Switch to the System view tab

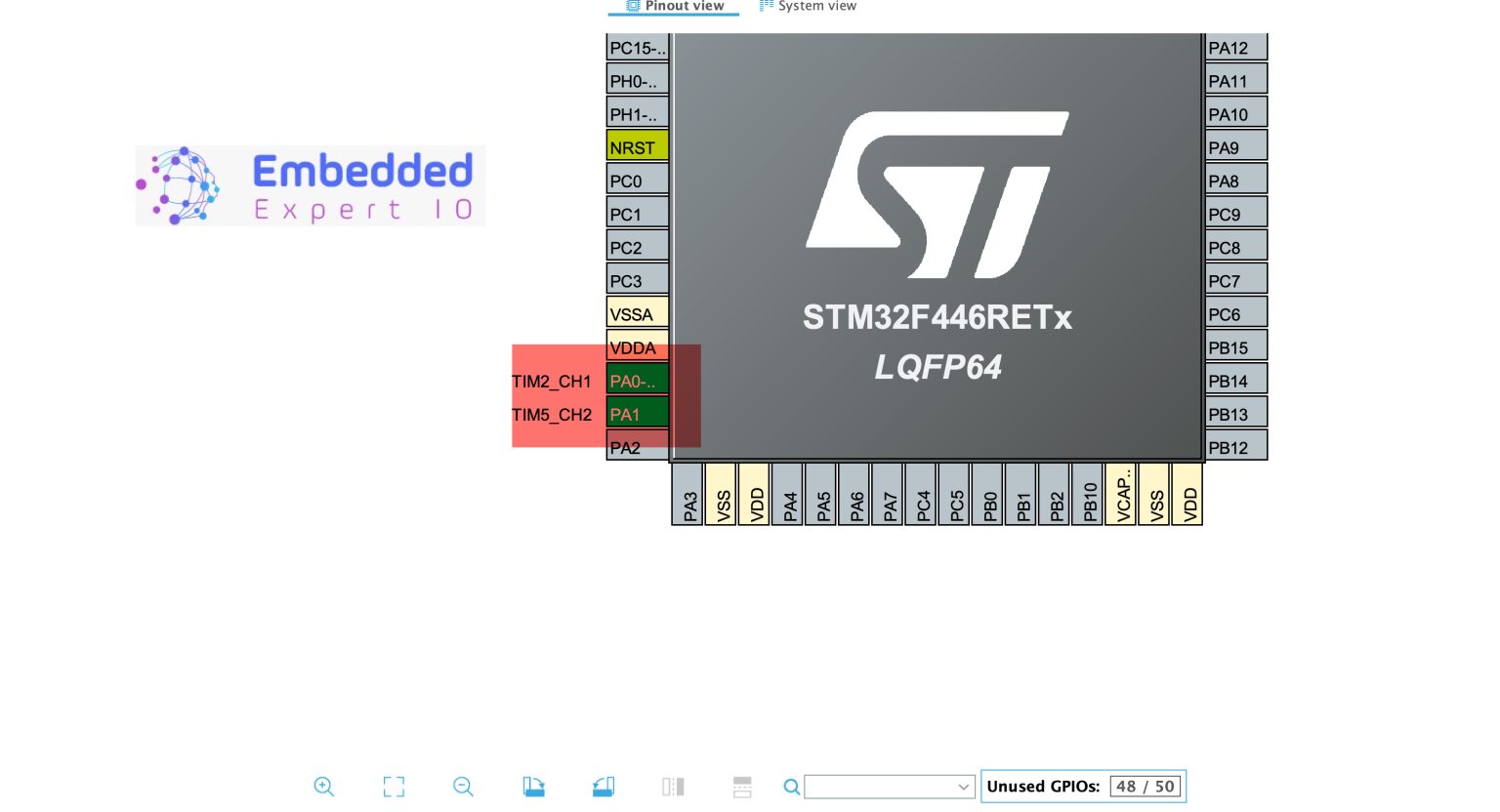click(x=808, y=6)
